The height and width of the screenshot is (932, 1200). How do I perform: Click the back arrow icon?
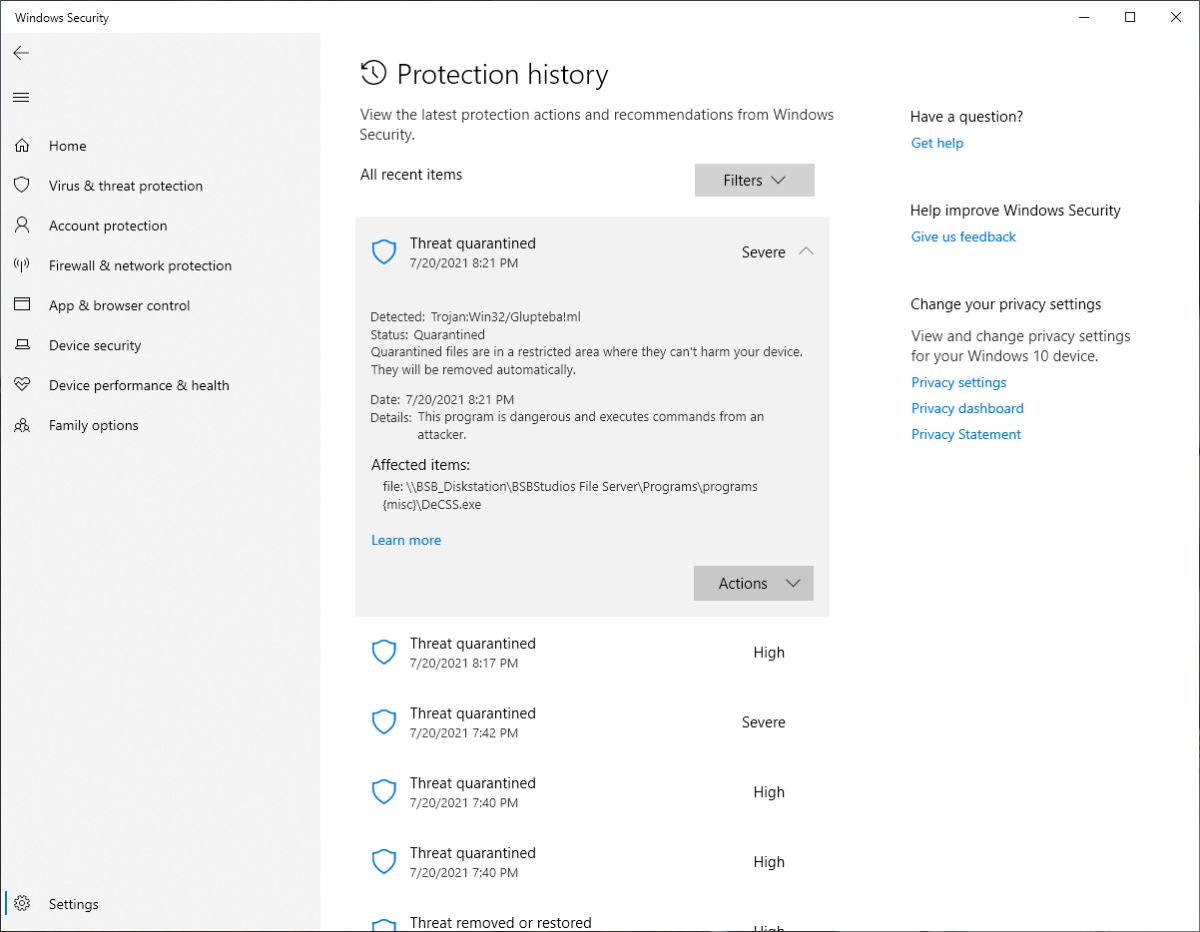point(21,53)
